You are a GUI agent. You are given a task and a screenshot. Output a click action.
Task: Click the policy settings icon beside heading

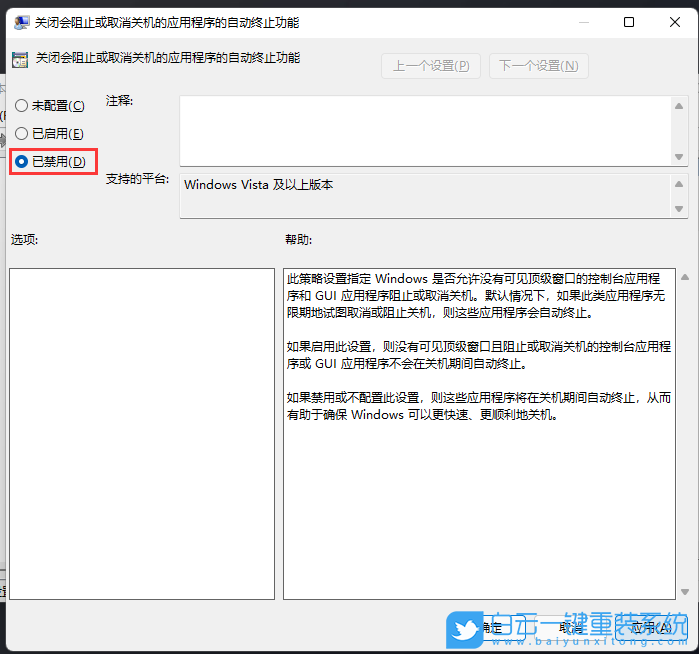[20, 60]
